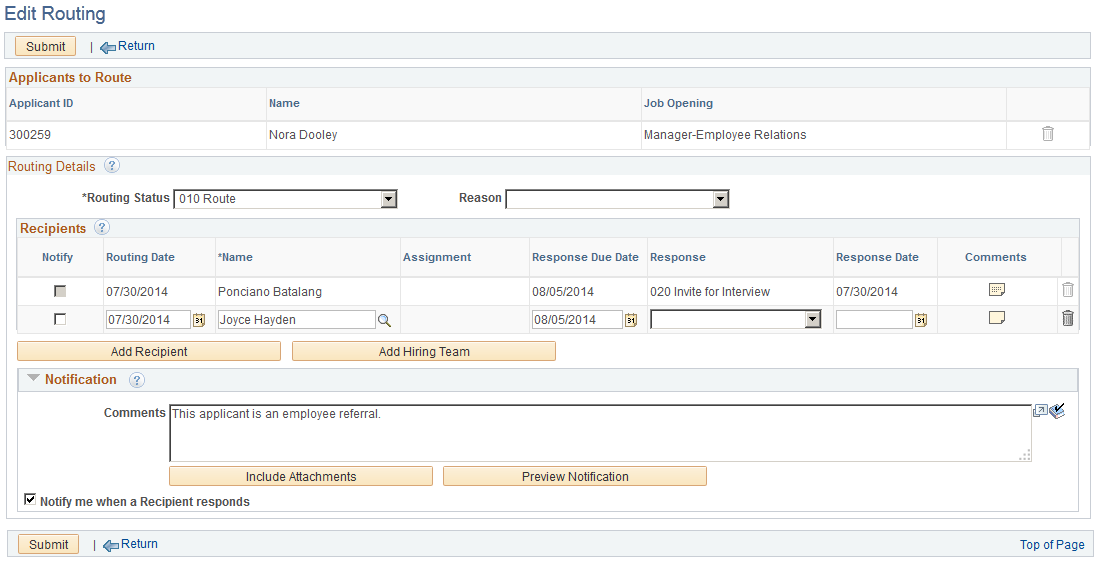Click bottom Submit button
The width and height of the screenshot is (1099, 569).
click(x=48, y=544)
